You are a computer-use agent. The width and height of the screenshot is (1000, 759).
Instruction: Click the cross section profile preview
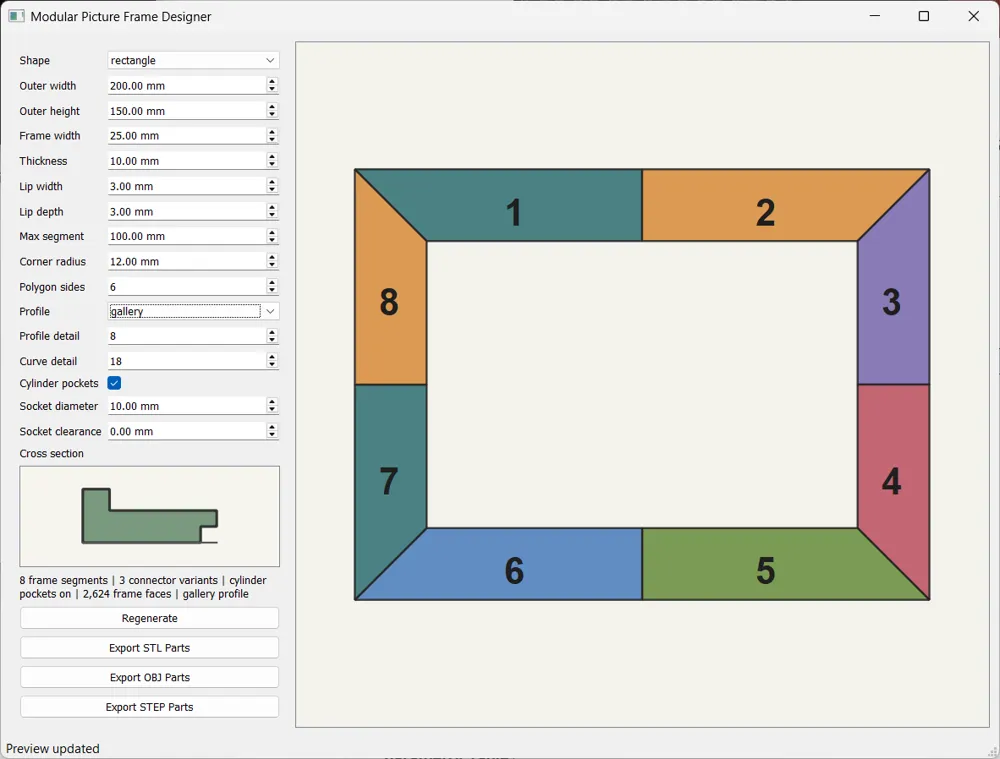point(149,516)
